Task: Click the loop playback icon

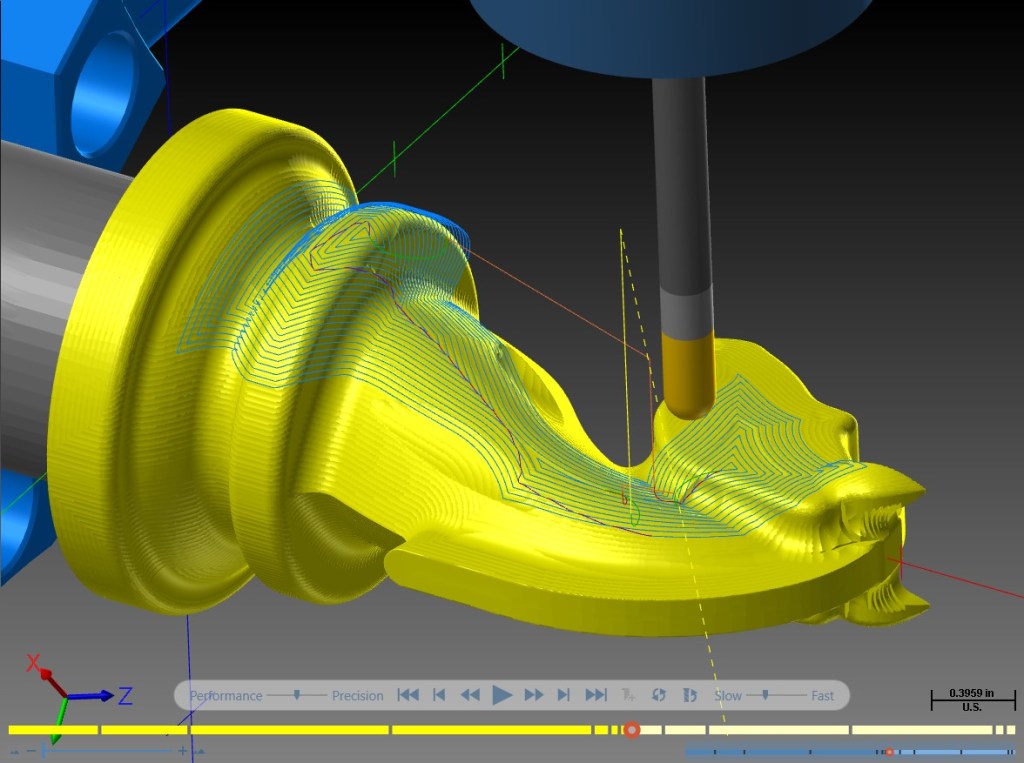Action: 658,695
